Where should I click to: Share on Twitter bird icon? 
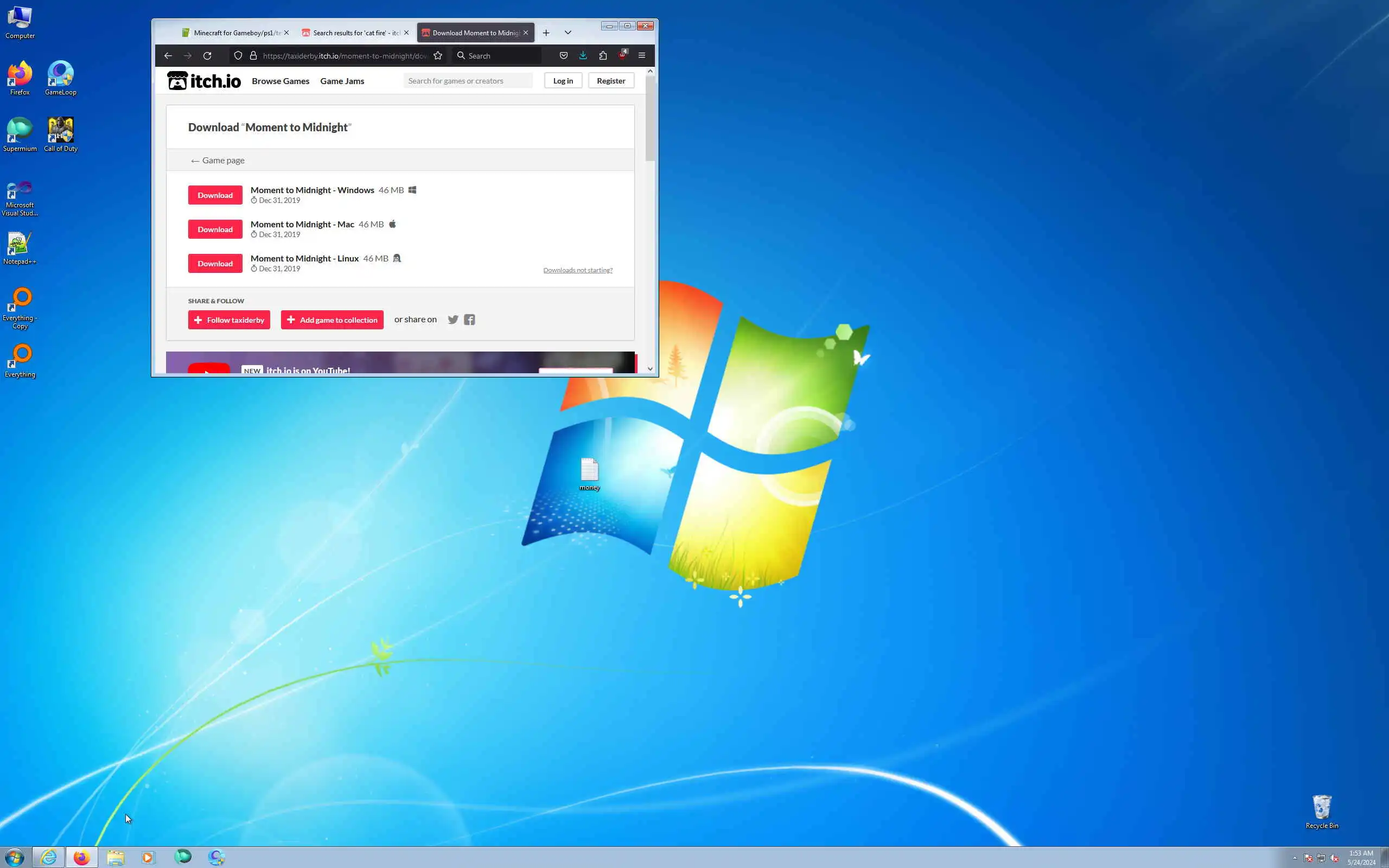coord(453,320)
